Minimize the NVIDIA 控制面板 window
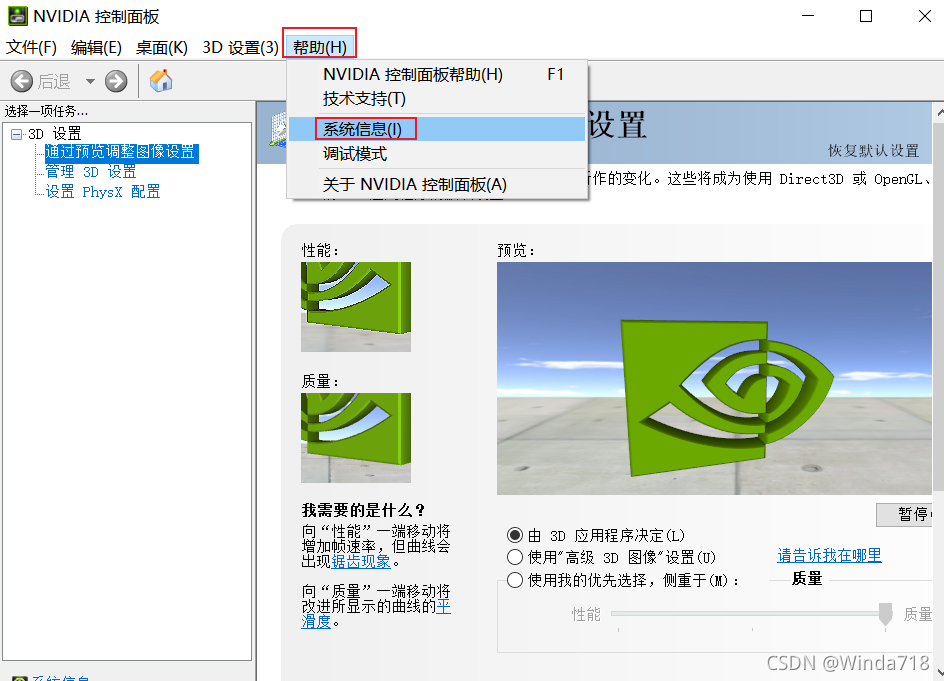Viewport: 944px width, 681px height. click(x=808, y=16)
